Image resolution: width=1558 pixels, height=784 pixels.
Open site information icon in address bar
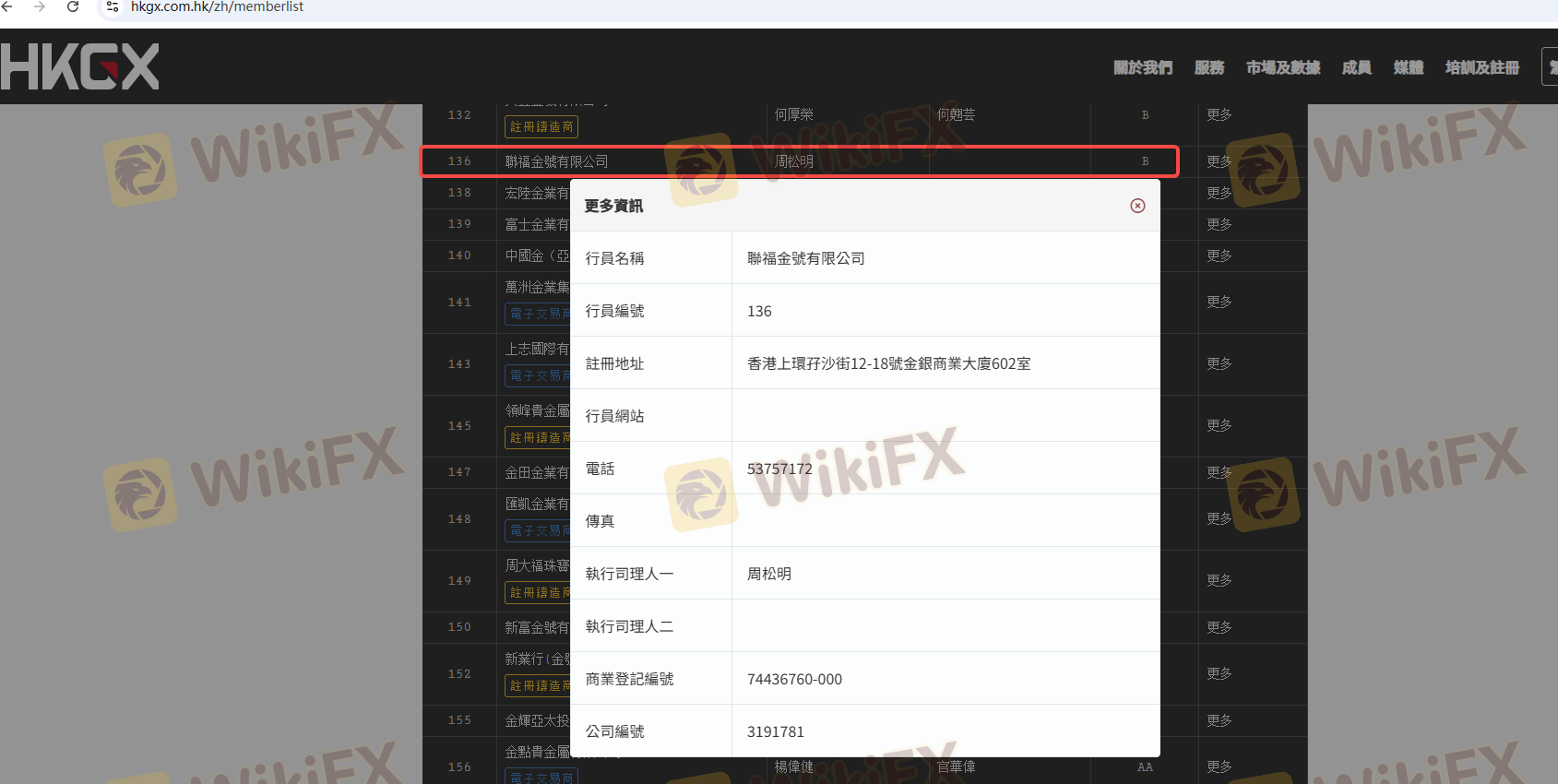coord(112,6)
